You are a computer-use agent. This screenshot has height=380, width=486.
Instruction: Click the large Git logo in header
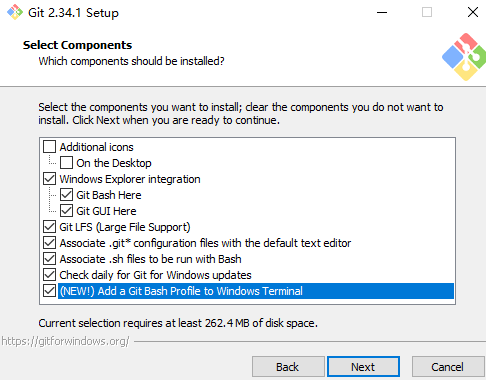pyautogui.click(x=464, y=57)
